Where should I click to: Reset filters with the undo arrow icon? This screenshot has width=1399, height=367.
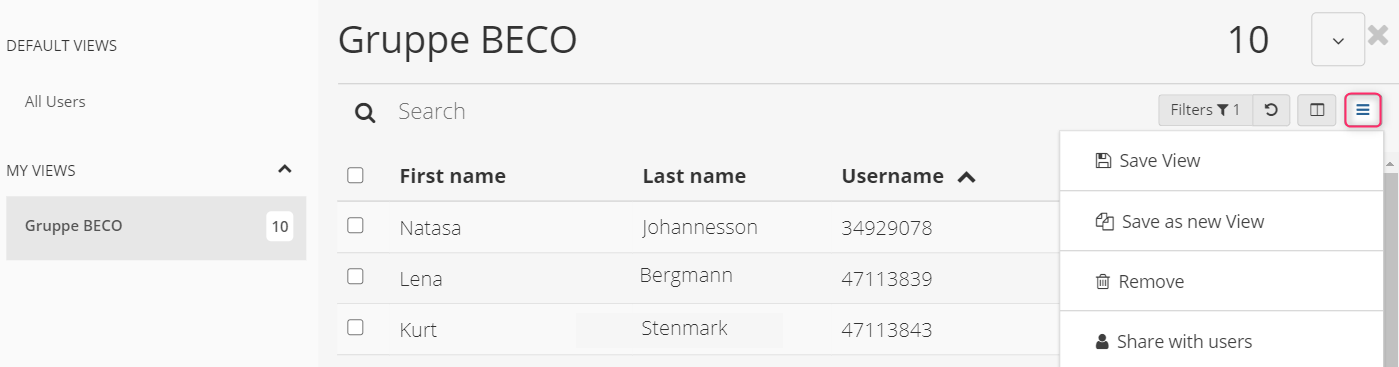click(1271, 110)
